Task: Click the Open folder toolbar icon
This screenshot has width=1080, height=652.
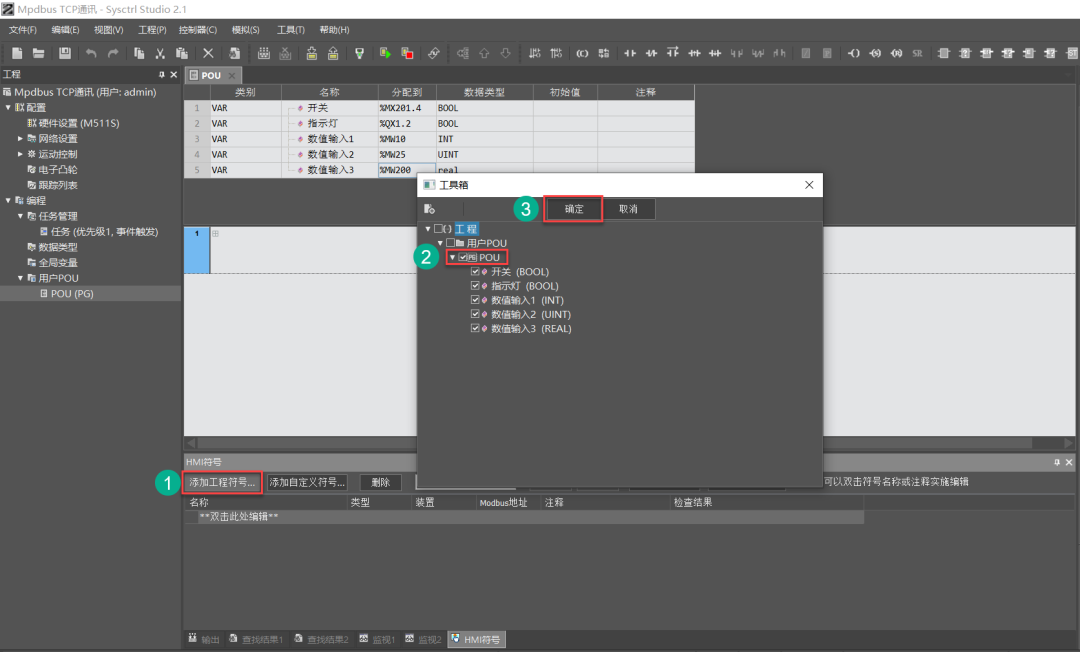Action: pyautogui.click(x=39, y=53)
